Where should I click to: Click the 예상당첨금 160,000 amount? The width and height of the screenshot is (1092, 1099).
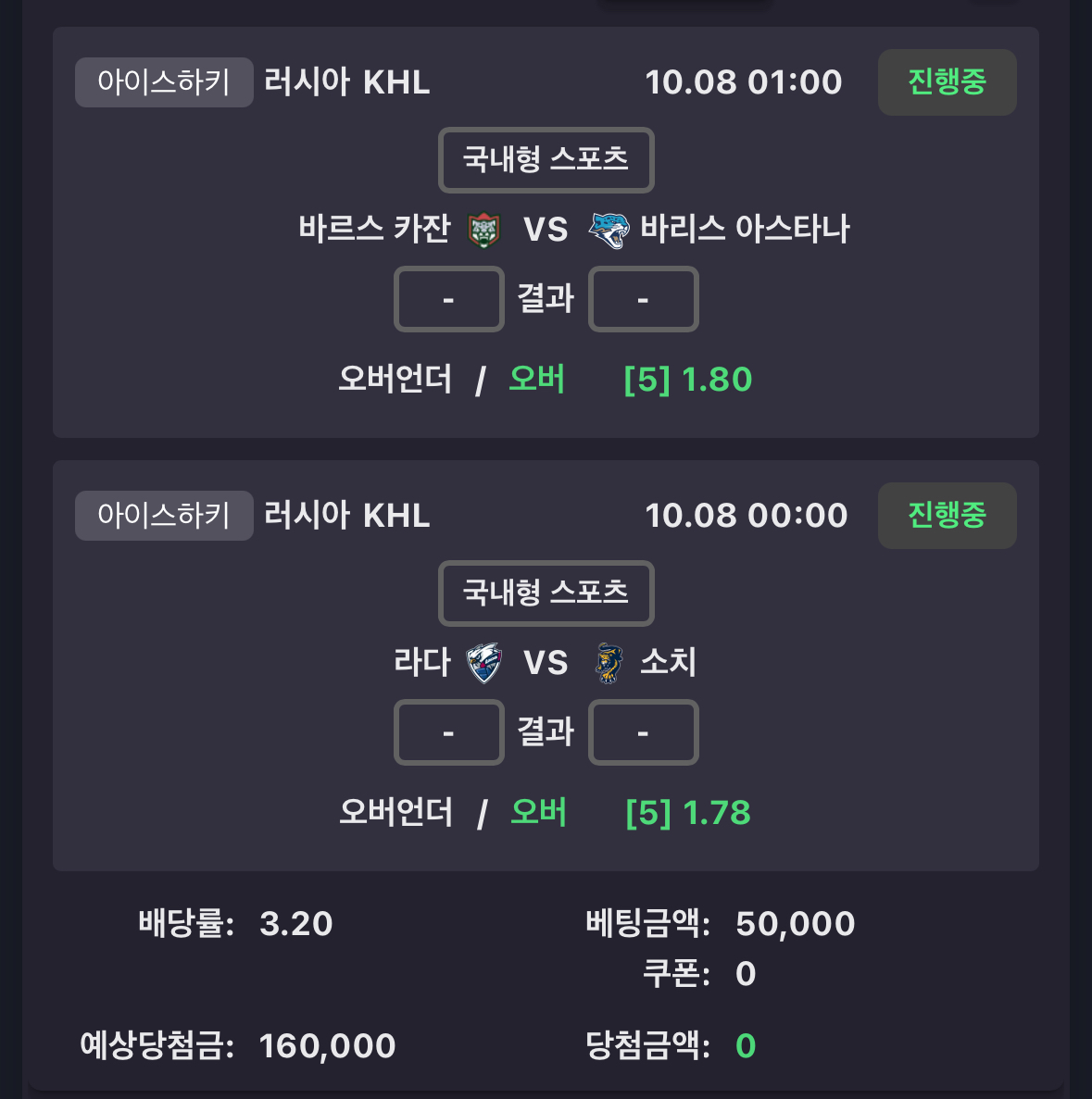coord(327,1046)
